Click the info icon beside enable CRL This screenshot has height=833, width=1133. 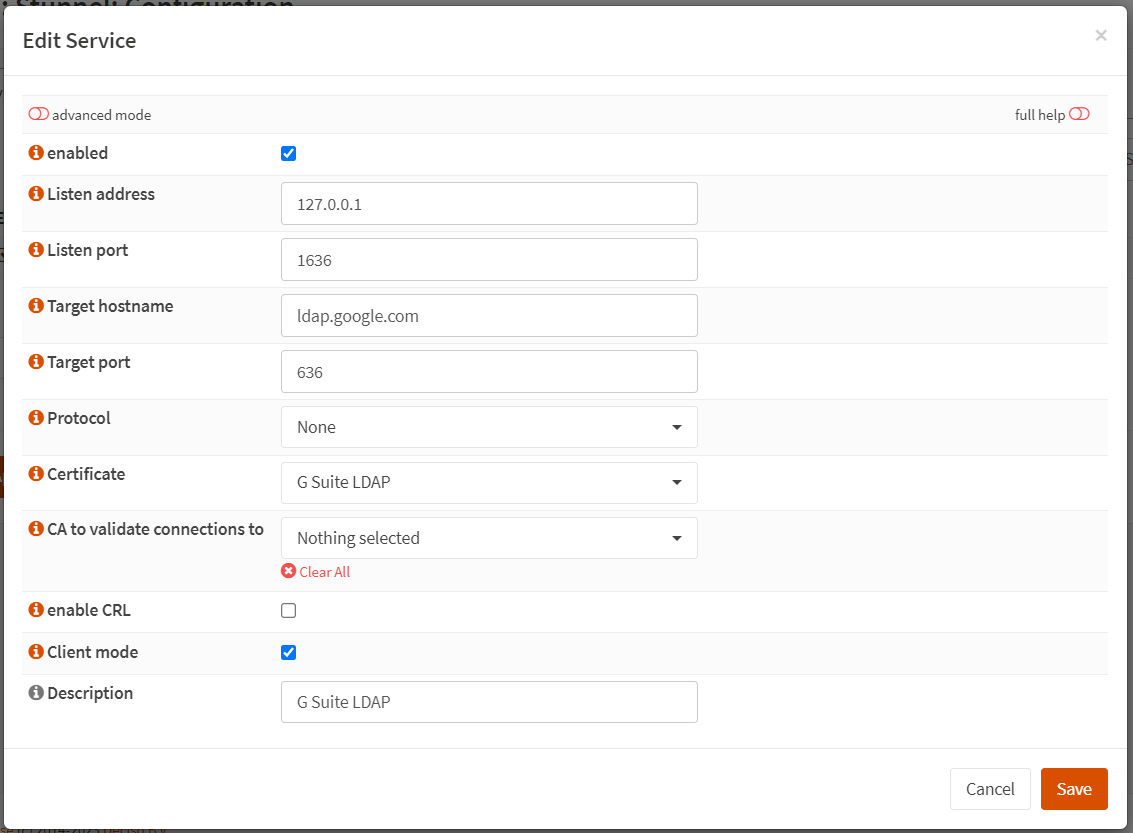point(36,610)
